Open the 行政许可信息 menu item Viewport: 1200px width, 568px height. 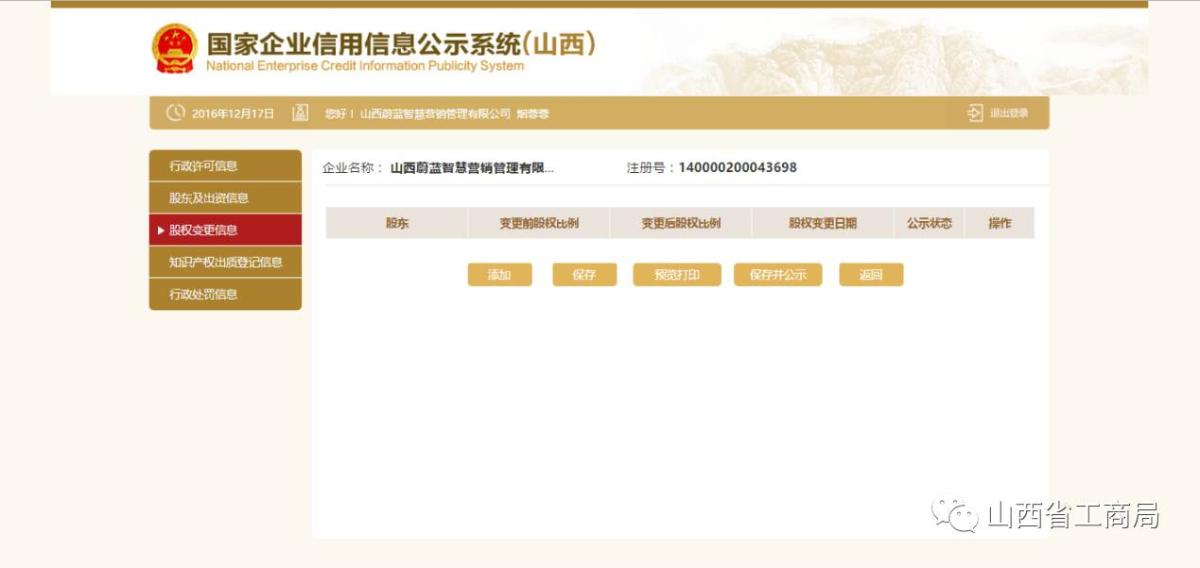tap(204, 166)
